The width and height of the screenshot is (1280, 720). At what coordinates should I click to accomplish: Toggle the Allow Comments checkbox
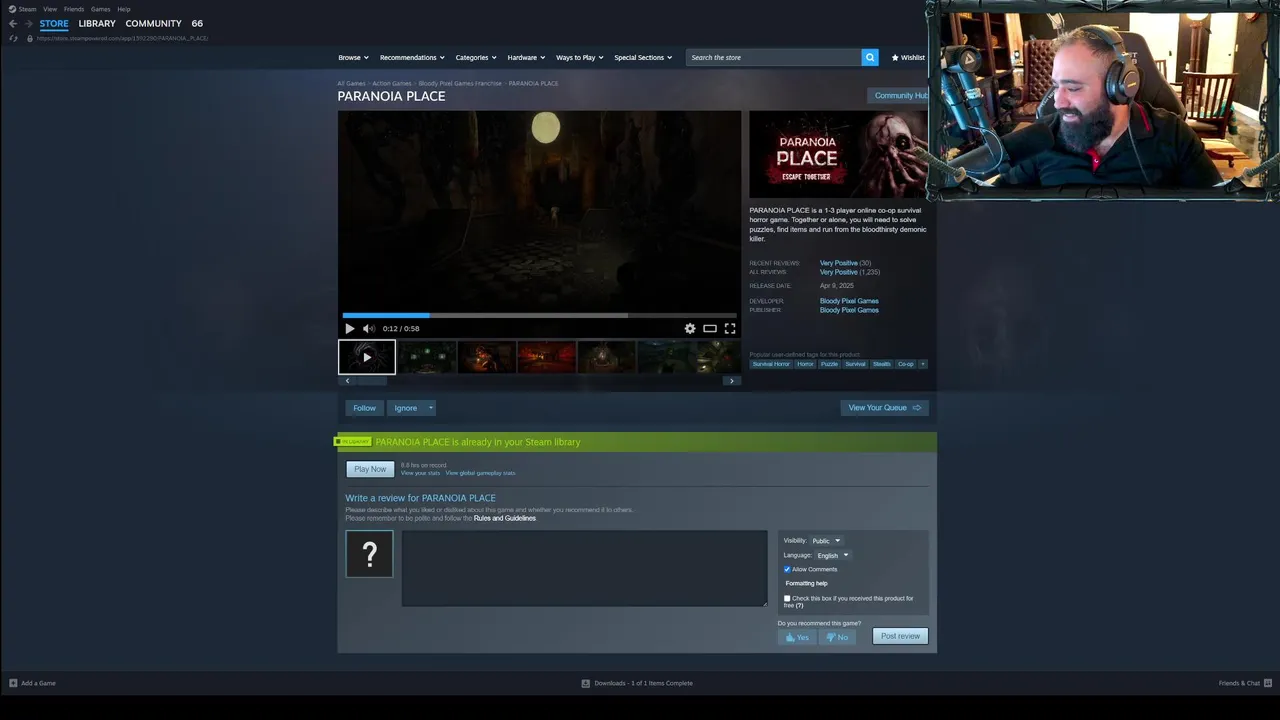click(x=787, y=569)
